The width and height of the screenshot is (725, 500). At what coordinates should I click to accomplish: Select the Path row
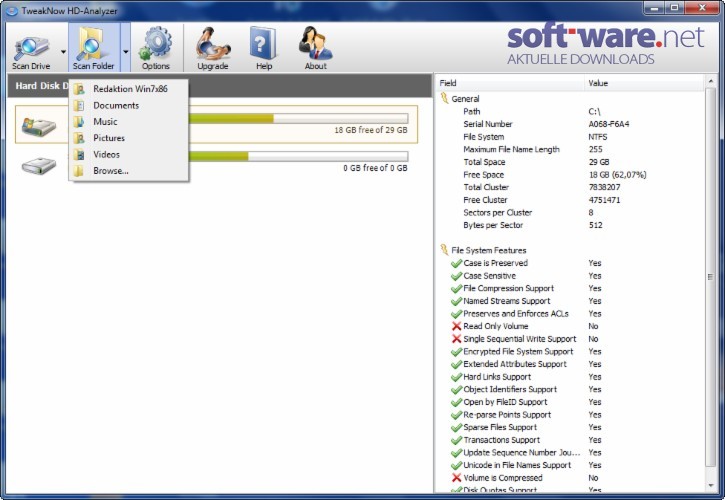click(x=570, y=111)
